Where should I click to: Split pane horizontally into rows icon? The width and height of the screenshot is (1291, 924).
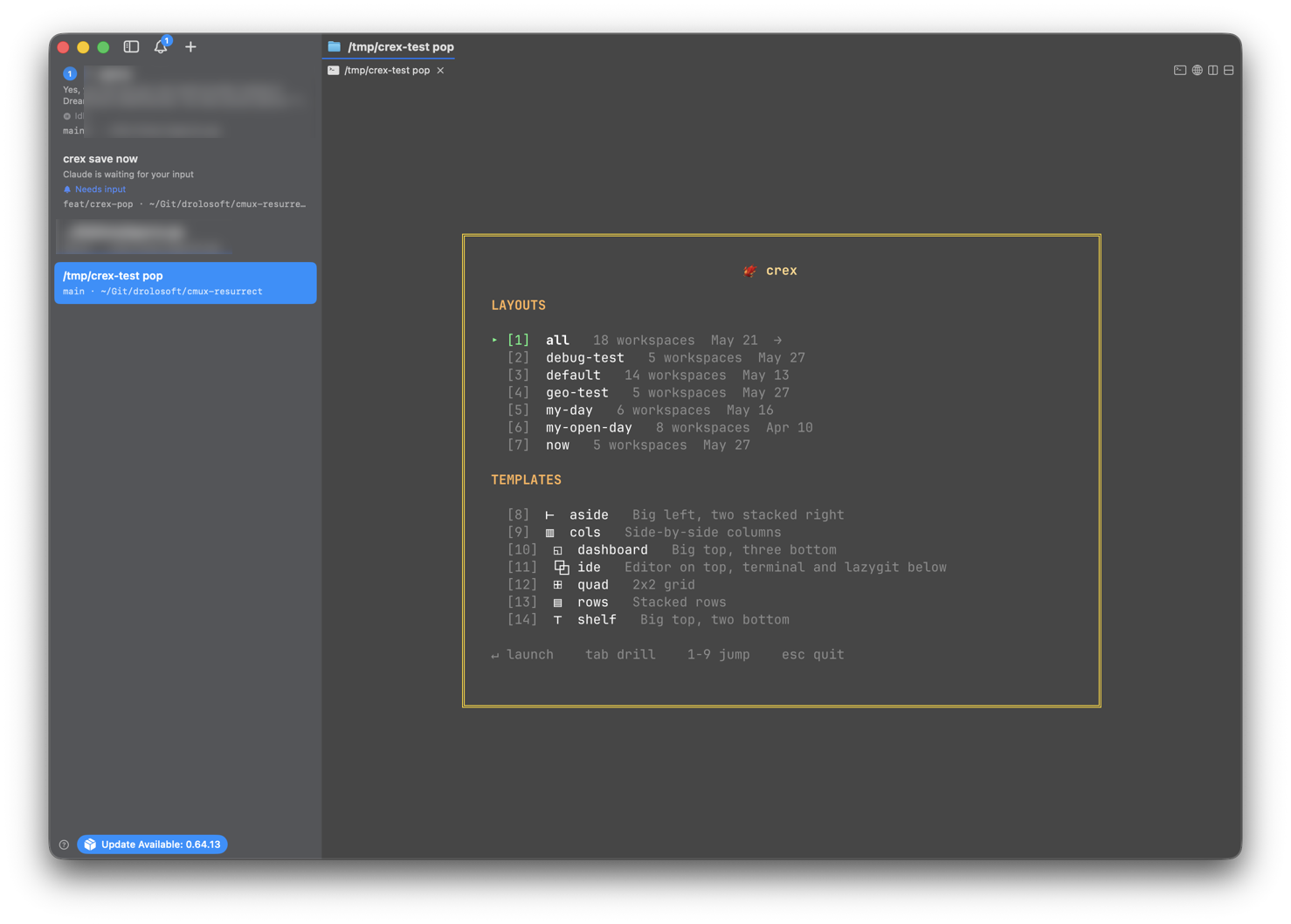click(x=1228, y=70)
